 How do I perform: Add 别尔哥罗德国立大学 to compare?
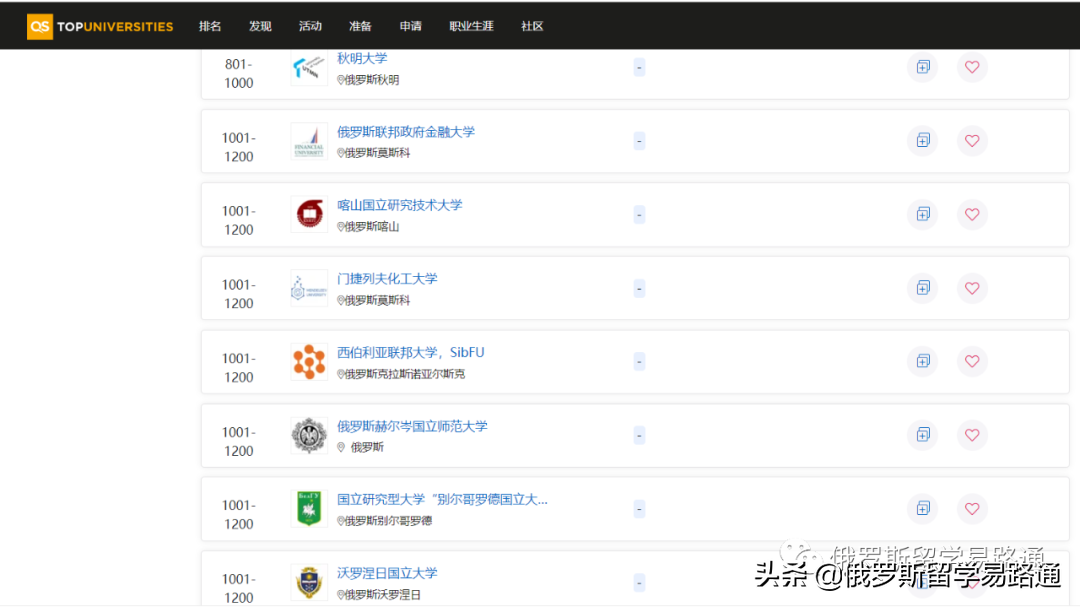[923, 508]
